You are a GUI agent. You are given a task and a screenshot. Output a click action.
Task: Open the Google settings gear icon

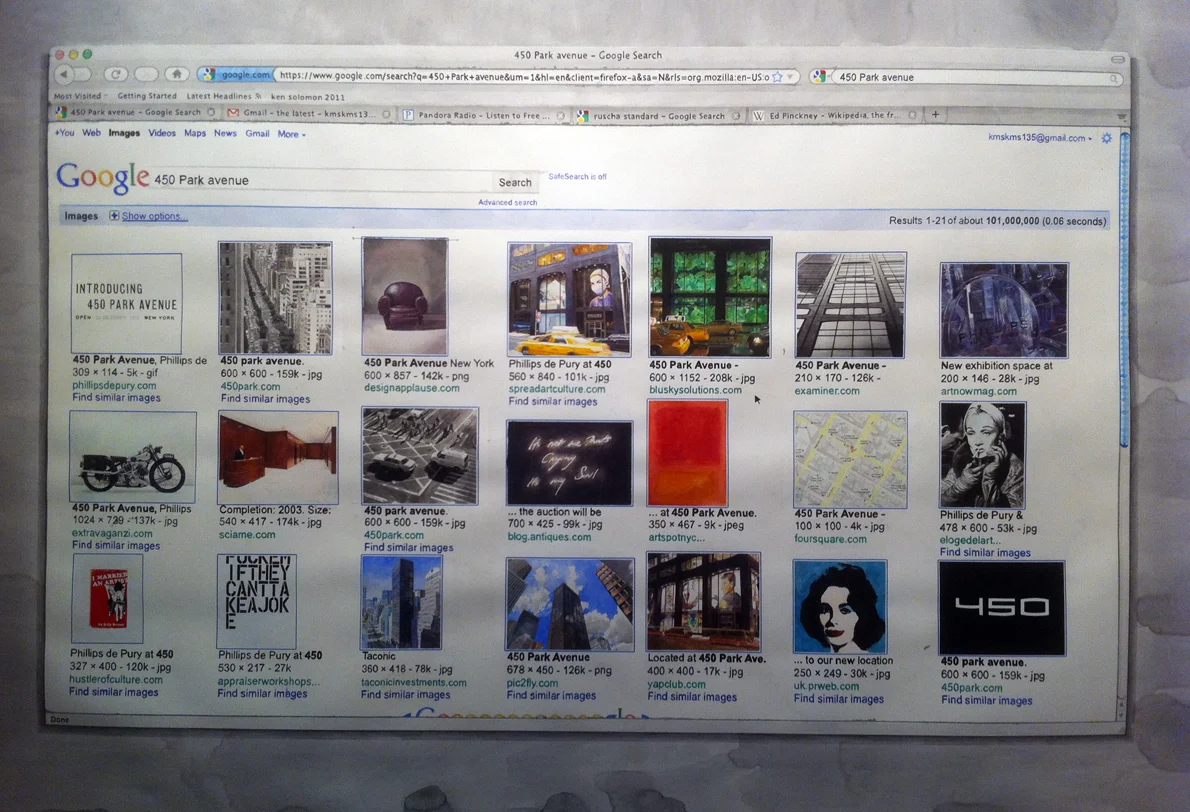click(1107, 138)
